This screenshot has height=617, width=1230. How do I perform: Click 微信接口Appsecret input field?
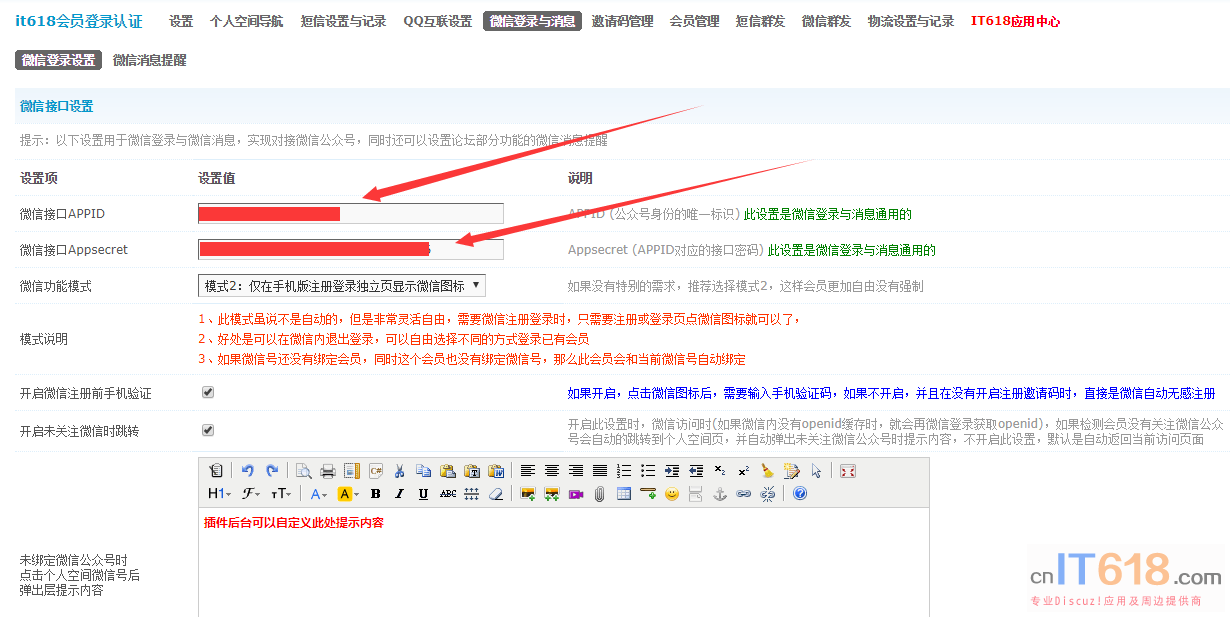351,249
